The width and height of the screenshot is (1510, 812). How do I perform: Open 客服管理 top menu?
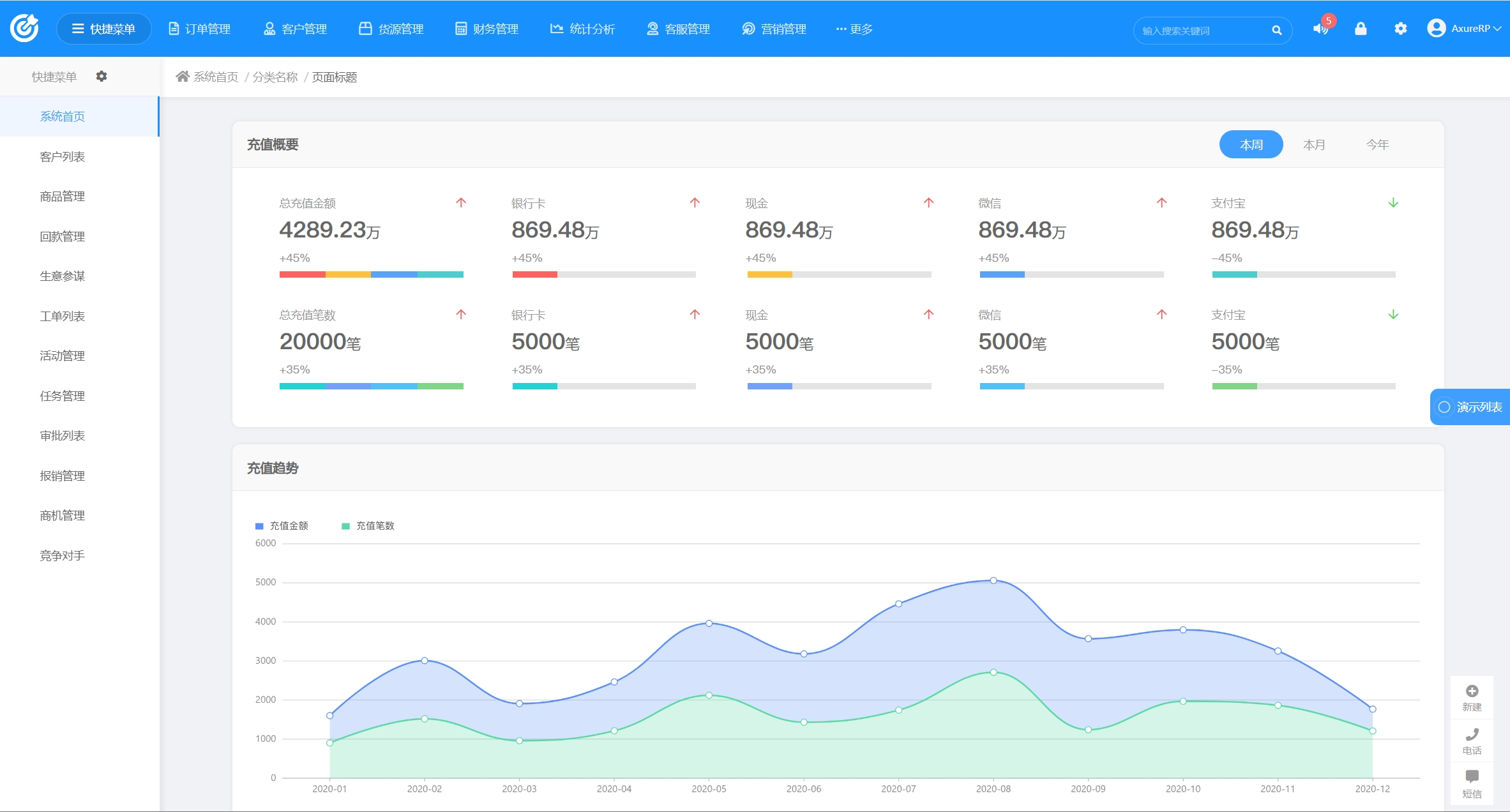click(678, 29)
